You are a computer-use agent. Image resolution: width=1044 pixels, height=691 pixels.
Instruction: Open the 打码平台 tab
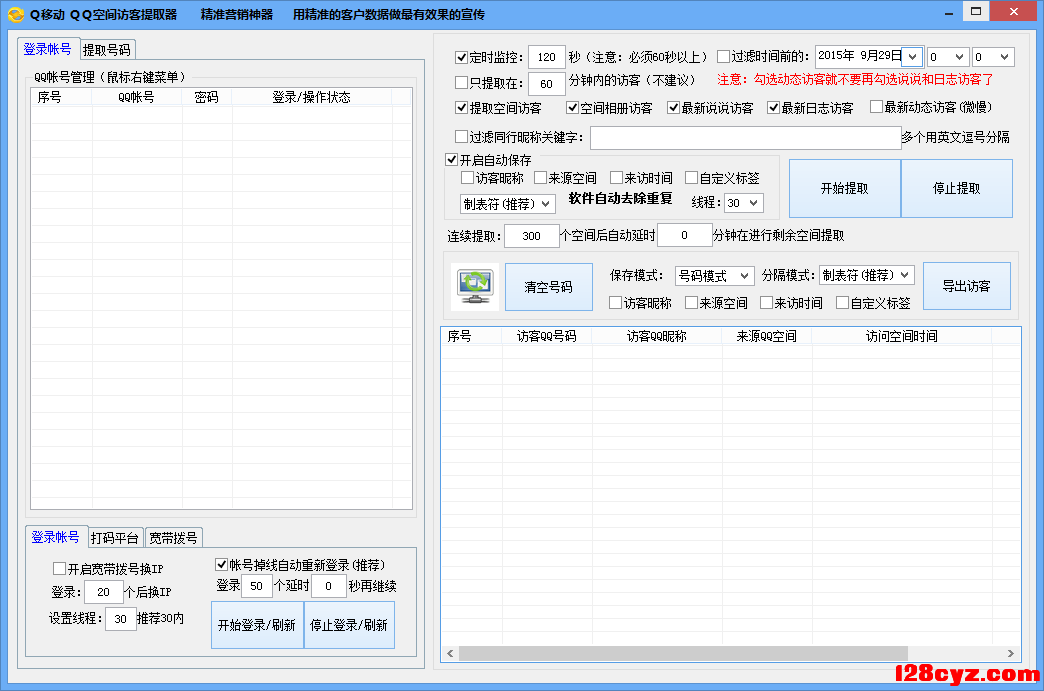coord(115,538)
